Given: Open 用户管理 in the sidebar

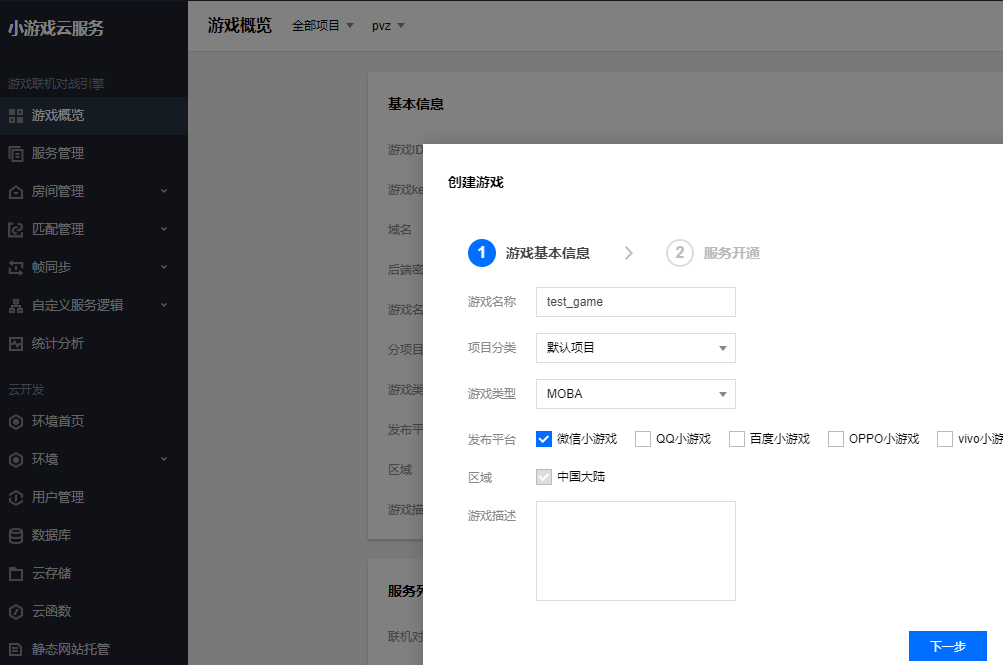Looking at the screenshot, I should [94, 497].
